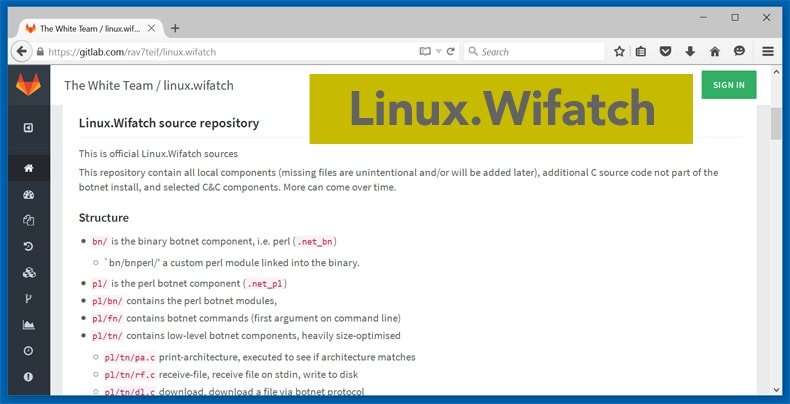Screen dimensions: 790x404
Task: Click the page vertical scrollbar thumb
Action: coord(776,122)
